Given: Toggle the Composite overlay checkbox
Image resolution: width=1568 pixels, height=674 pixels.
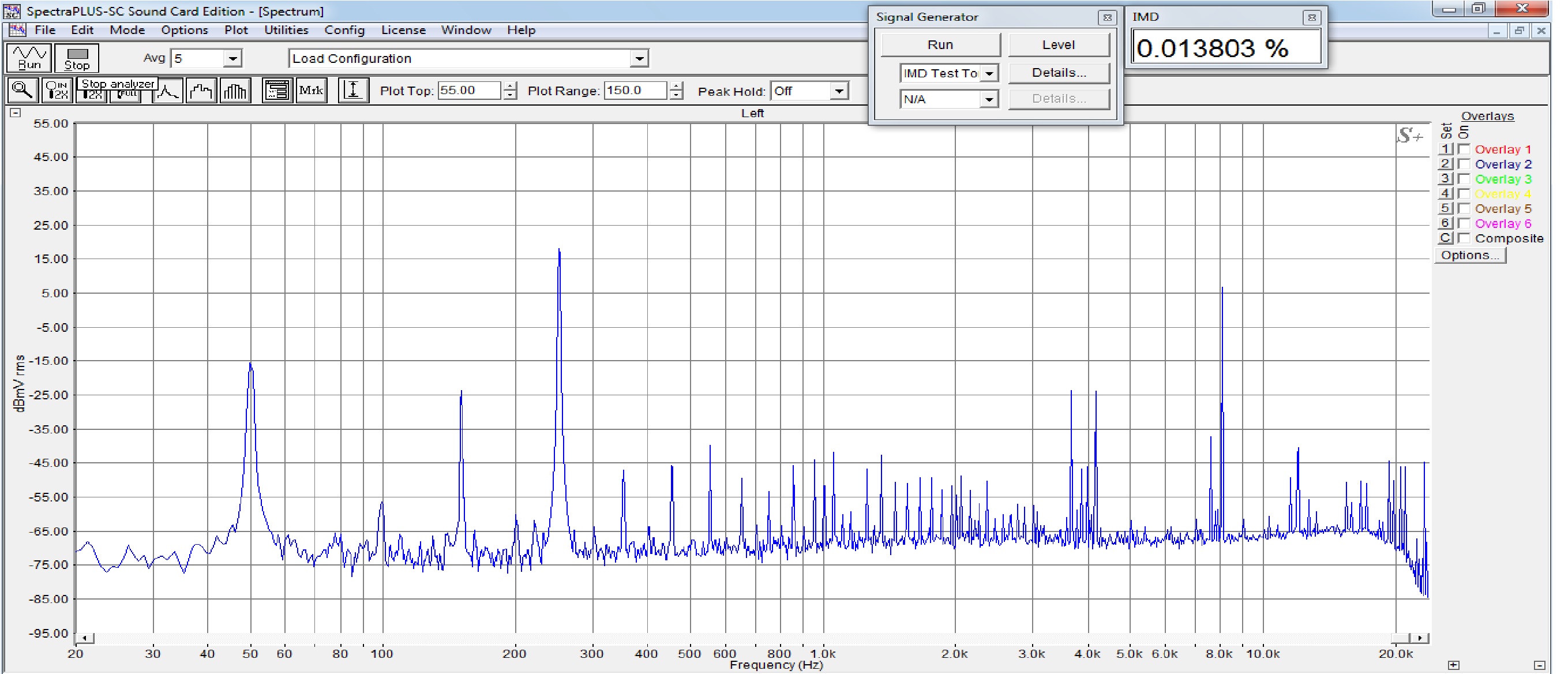Looking at the screenshot, I should tap(1464, 238).
